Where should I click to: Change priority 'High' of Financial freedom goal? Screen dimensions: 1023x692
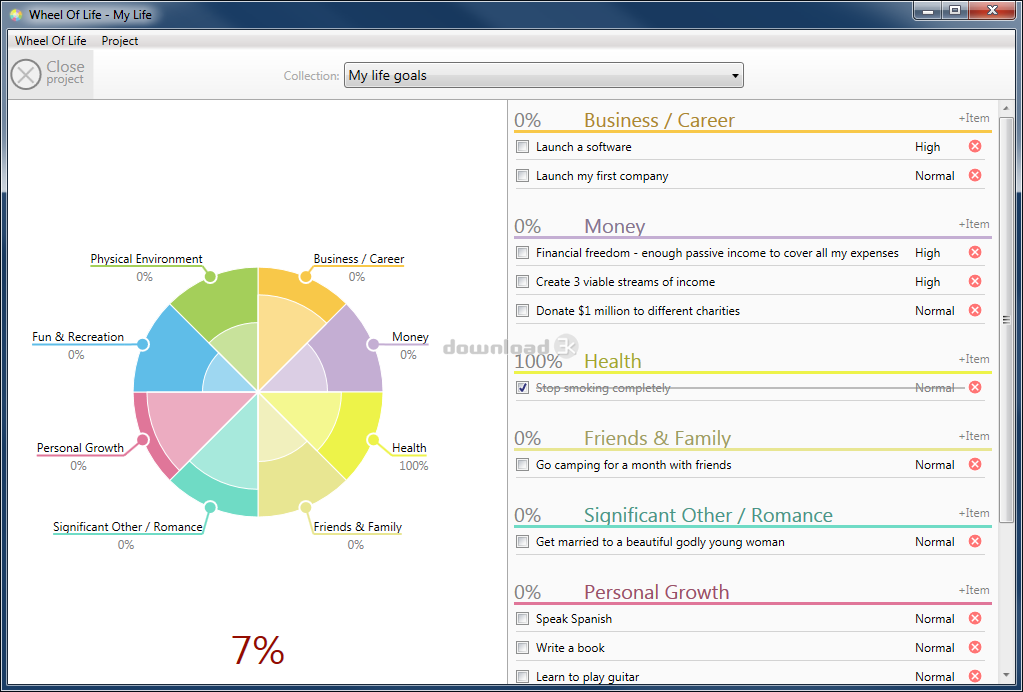[x=927, y=253]
